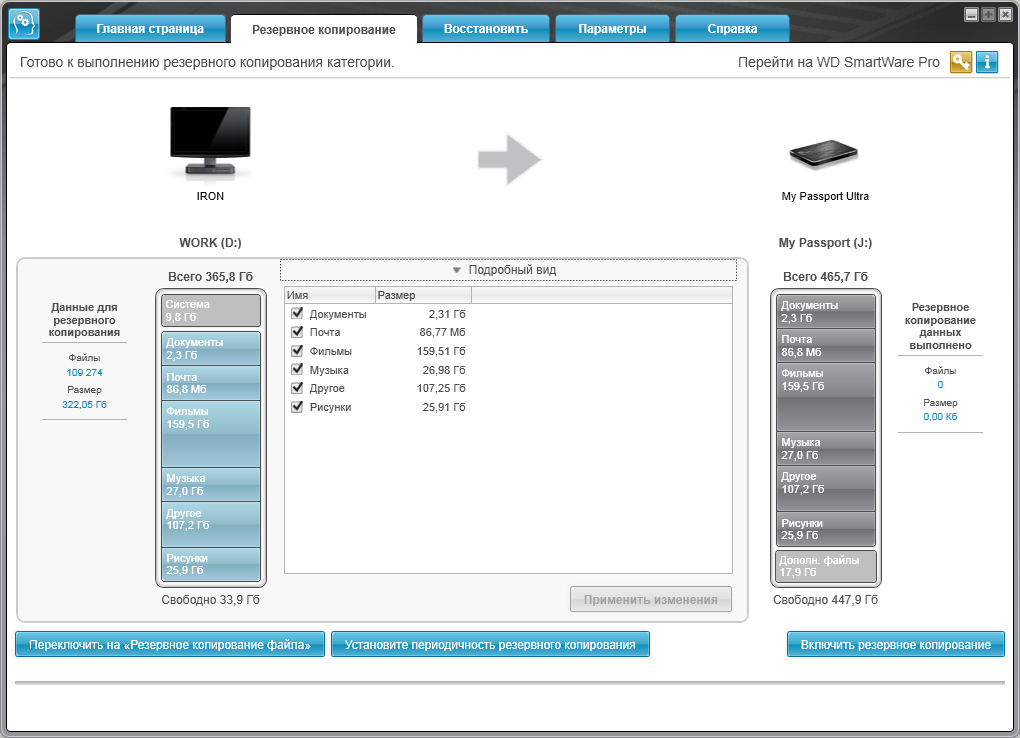Click Включить резервное копирование button
The width and height of the screenshot is (1020, 738).
pyautogui.click(x=896, y=644)
